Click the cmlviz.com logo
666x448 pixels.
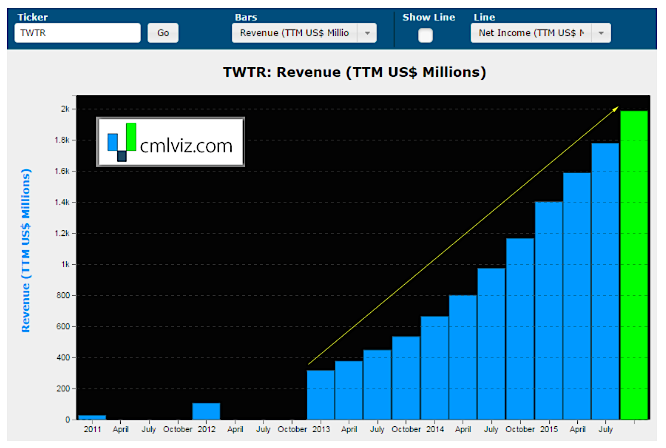pos(170,142)
